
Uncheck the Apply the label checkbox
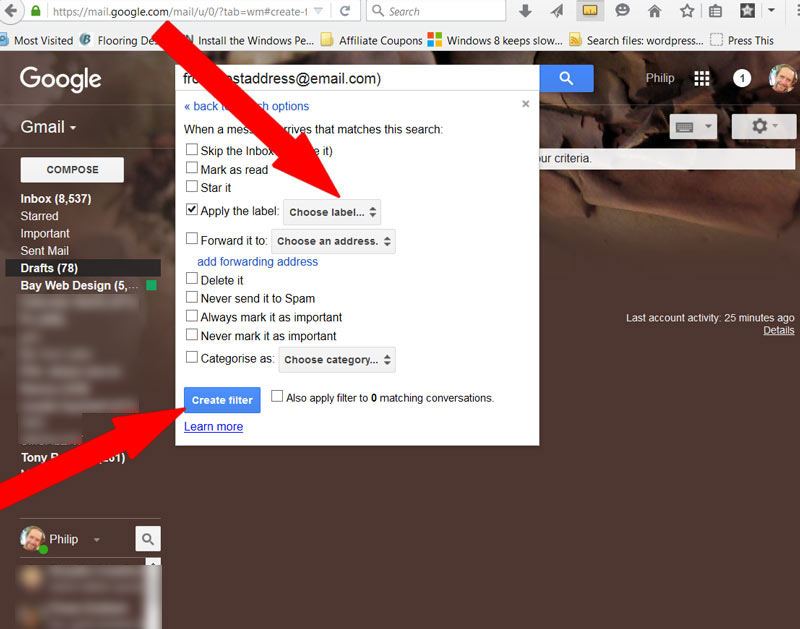(x=192, y=211)
